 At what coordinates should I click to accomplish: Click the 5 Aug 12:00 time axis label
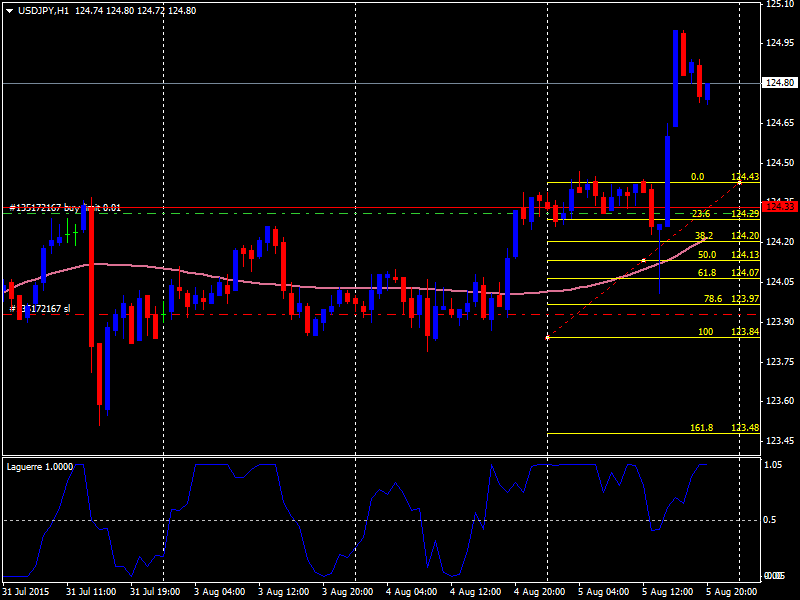[x=667, y=592]
